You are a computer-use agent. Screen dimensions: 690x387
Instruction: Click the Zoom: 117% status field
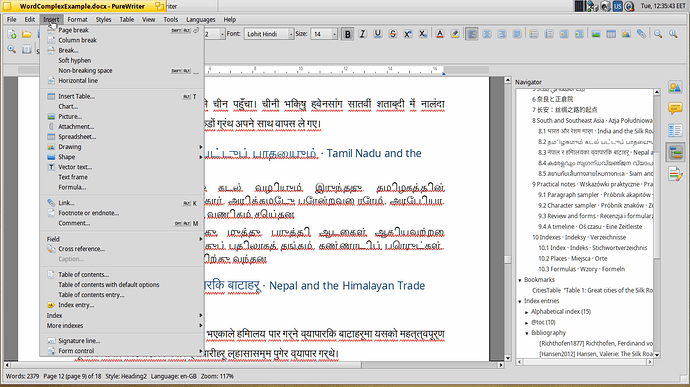coord(217,376)
